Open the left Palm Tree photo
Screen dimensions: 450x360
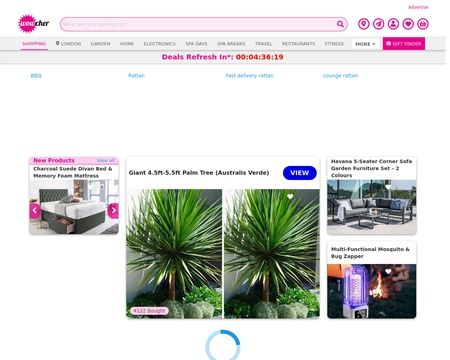[x=174, y=254]
